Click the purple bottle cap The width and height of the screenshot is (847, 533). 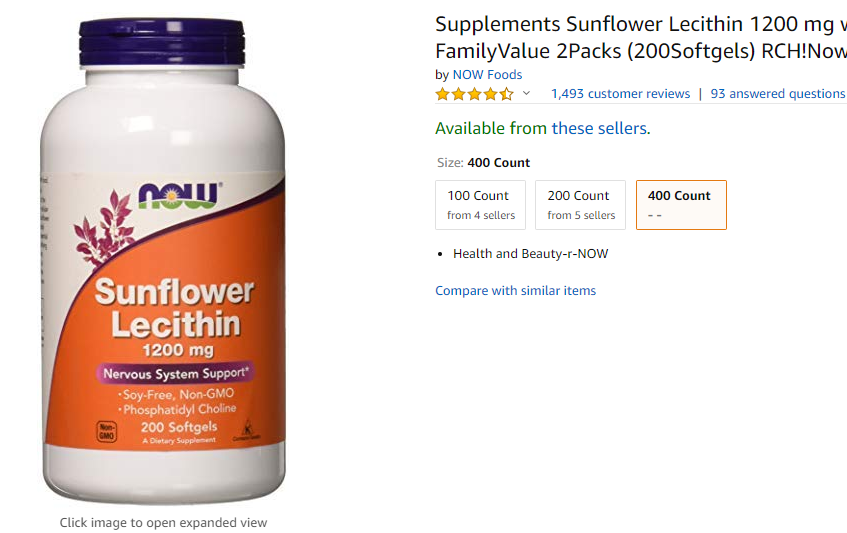pyautogui.click(x=162, y=43)
